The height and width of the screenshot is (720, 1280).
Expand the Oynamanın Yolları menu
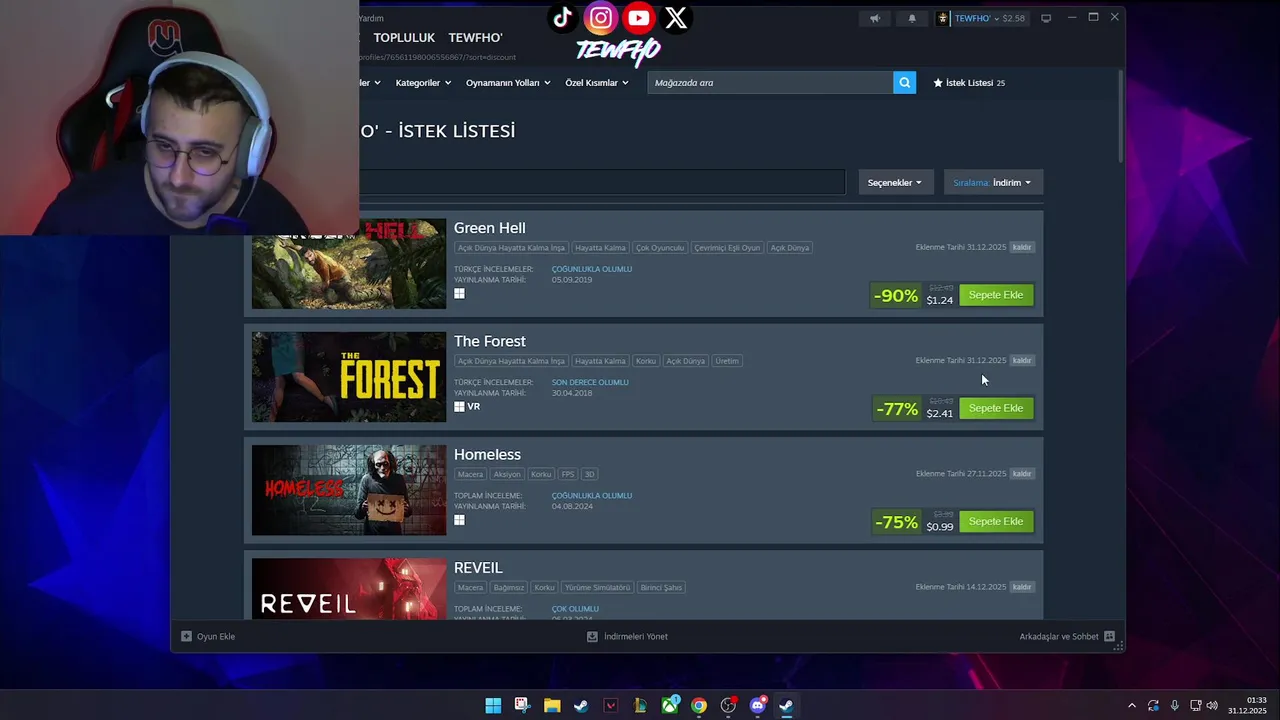pyautogui.click(x=508, y=83)
